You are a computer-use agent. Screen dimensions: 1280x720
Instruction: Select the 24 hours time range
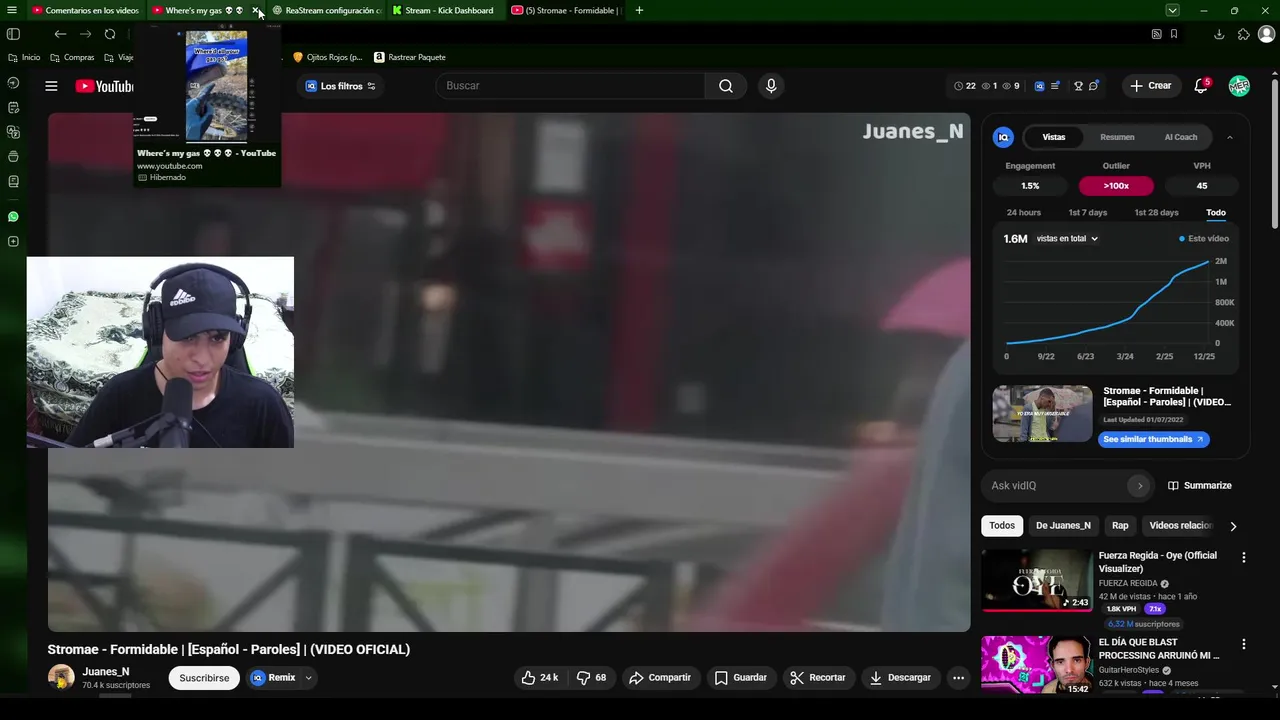[x=1023, y=213]
